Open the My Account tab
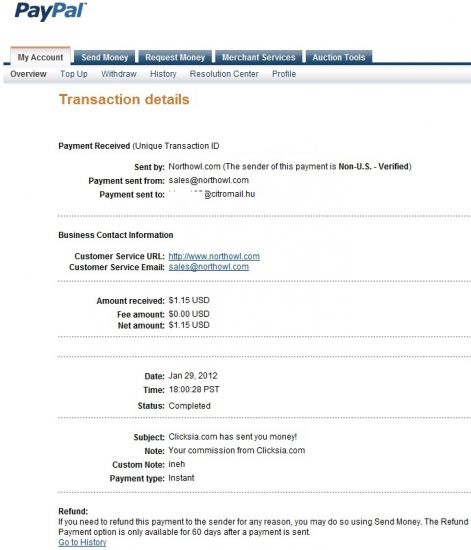 [x=40, y=57]
